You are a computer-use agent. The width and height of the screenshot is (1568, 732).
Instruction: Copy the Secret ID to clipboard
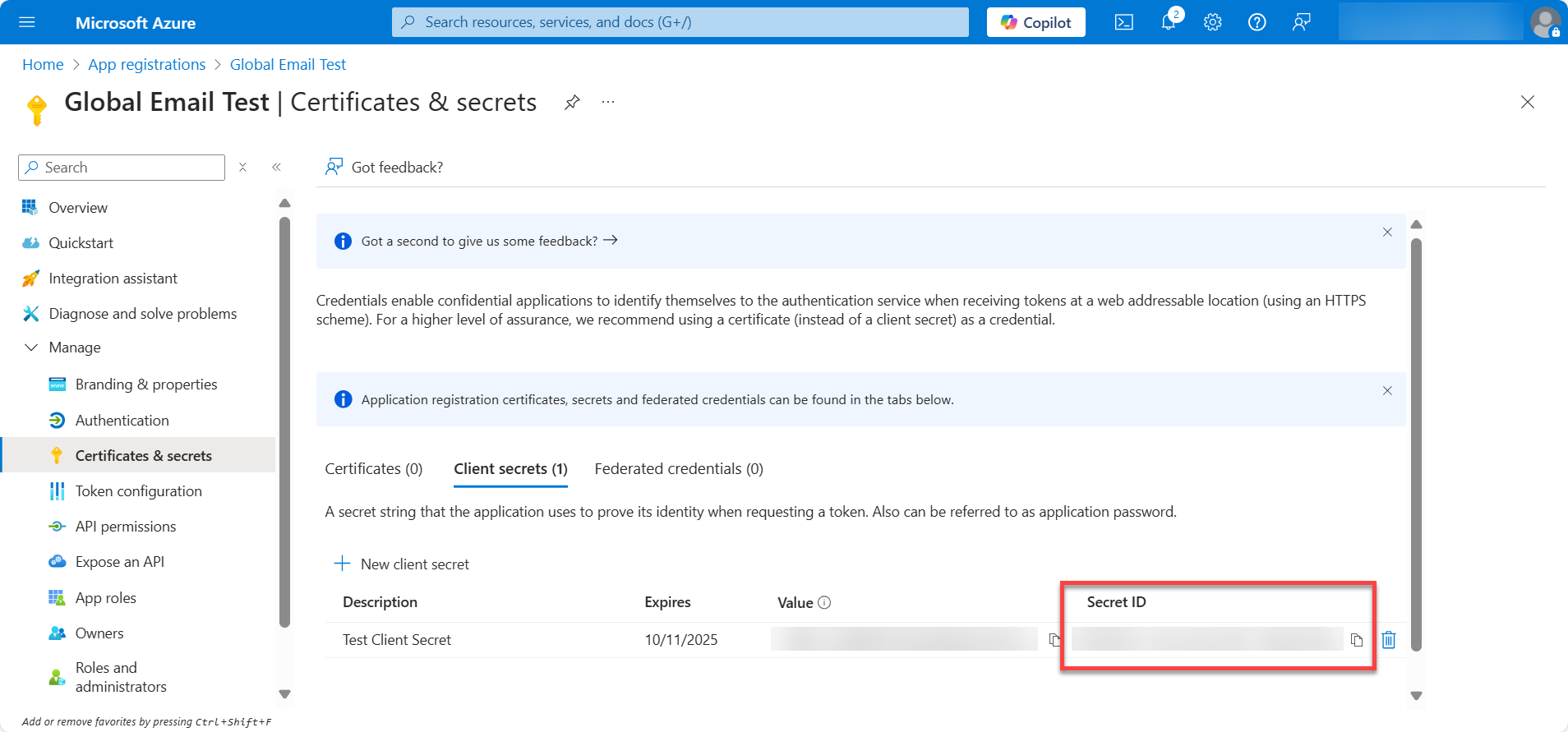coord(1357,640)
